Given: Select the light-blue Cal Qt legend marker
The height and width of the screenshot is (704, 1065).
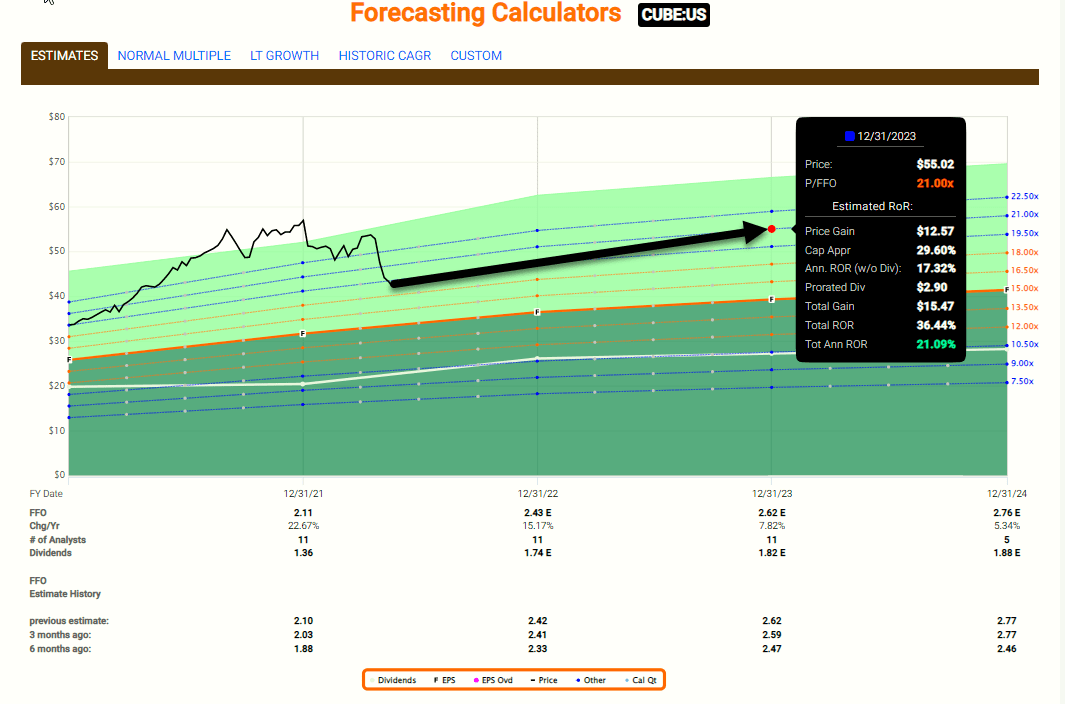Looking at the screenshot, I should pos(626,680).
